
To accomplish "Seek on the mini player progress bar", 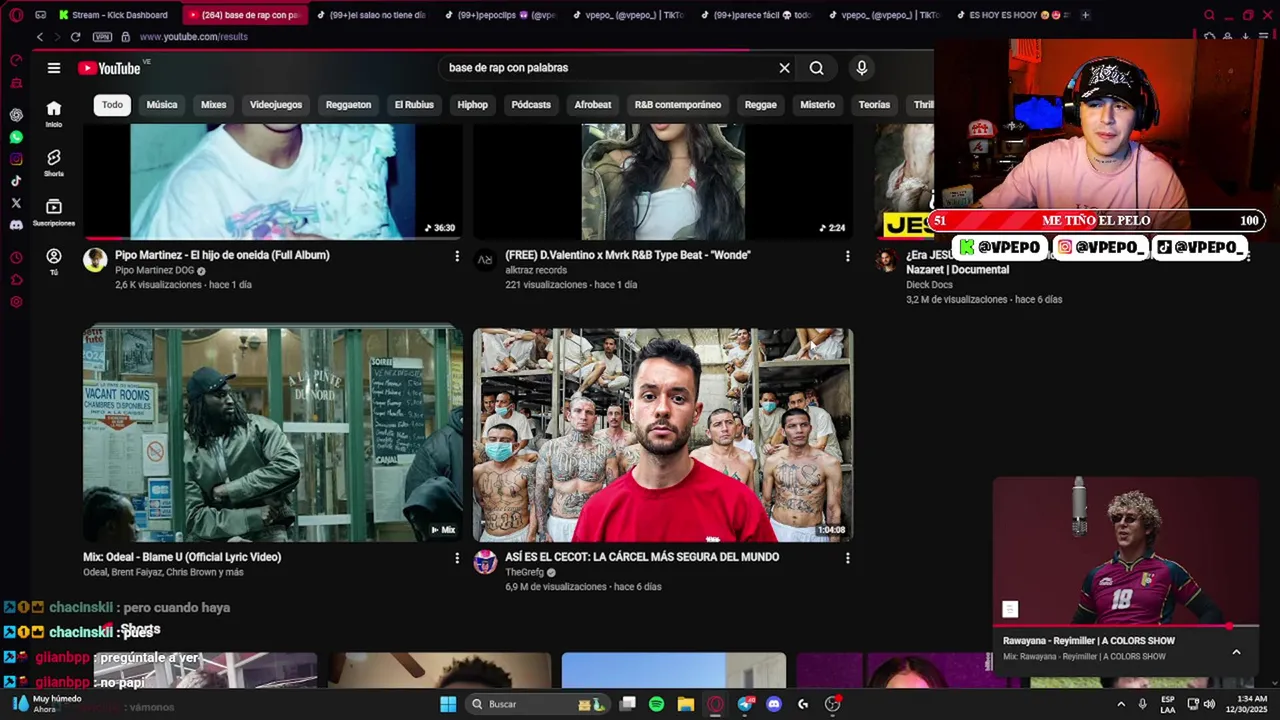I will click(x=1126, y=626).
